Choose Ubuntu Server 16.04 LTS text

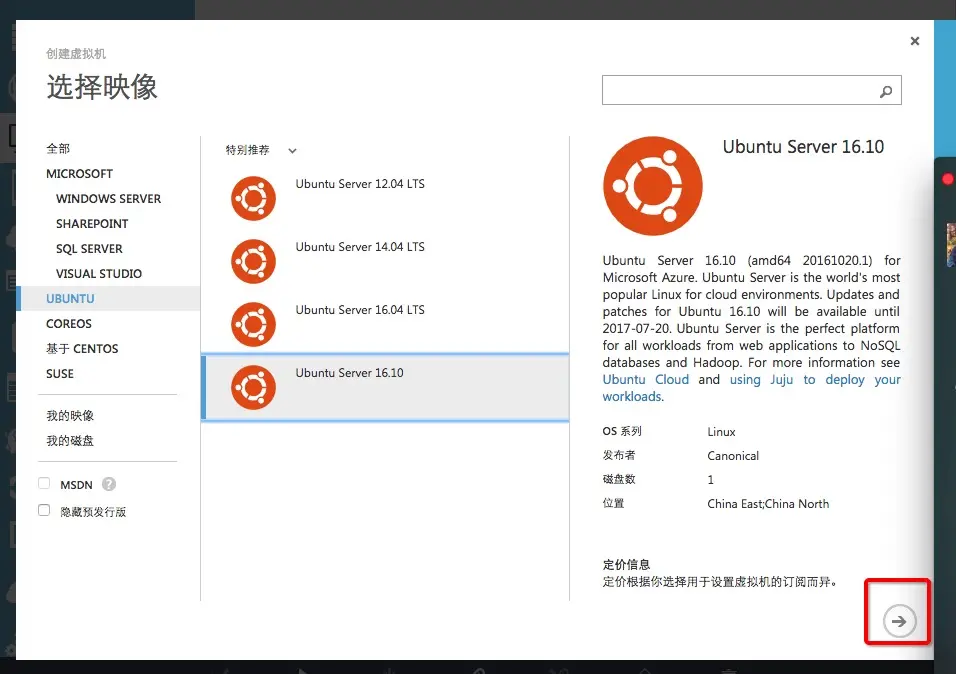360,309
